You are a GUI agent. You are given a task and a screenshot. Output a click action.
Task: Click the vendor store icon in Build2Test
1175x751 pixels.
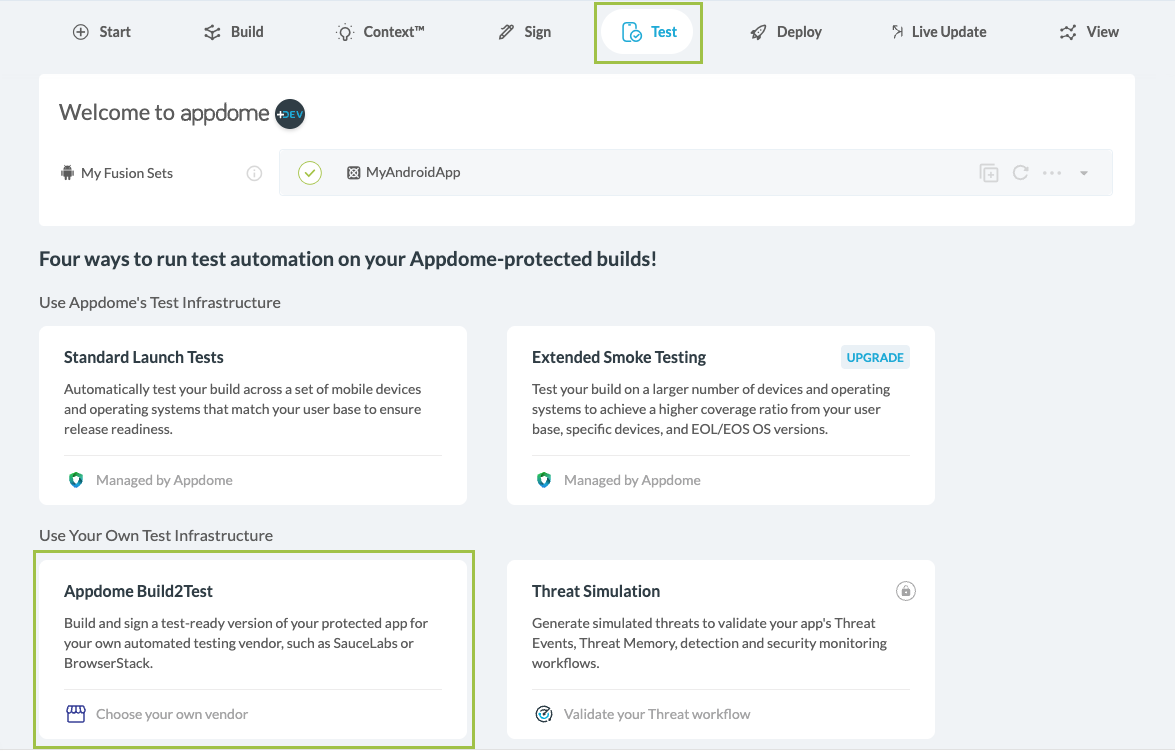[76, 714]
